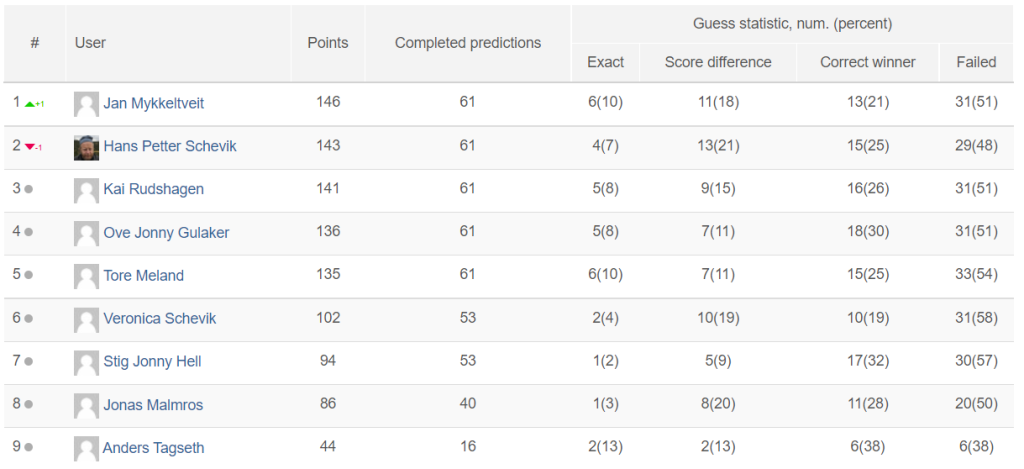Screen dimensions: 1024x469
Task: Open Jan Mykkeltveit's user profile link
Action: [x=153, y=103]
